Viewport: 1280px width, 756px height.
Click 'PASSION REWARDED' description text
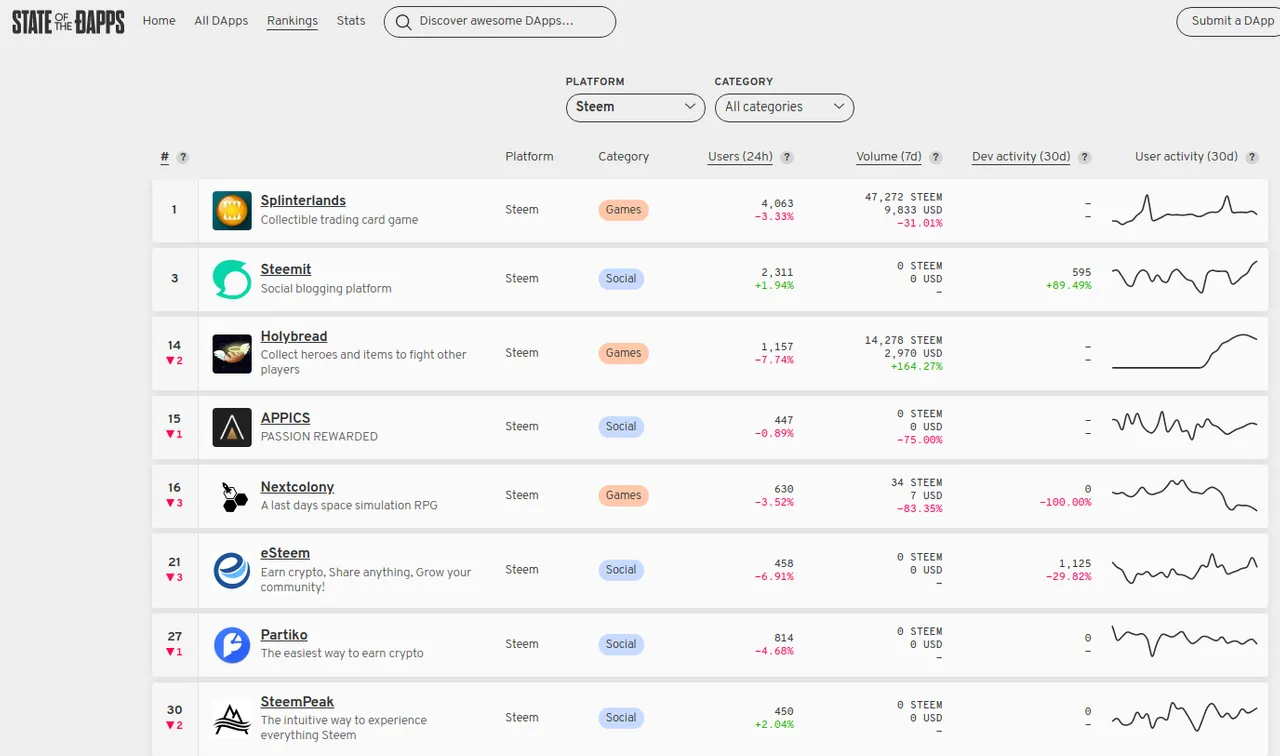click(319, 437)
